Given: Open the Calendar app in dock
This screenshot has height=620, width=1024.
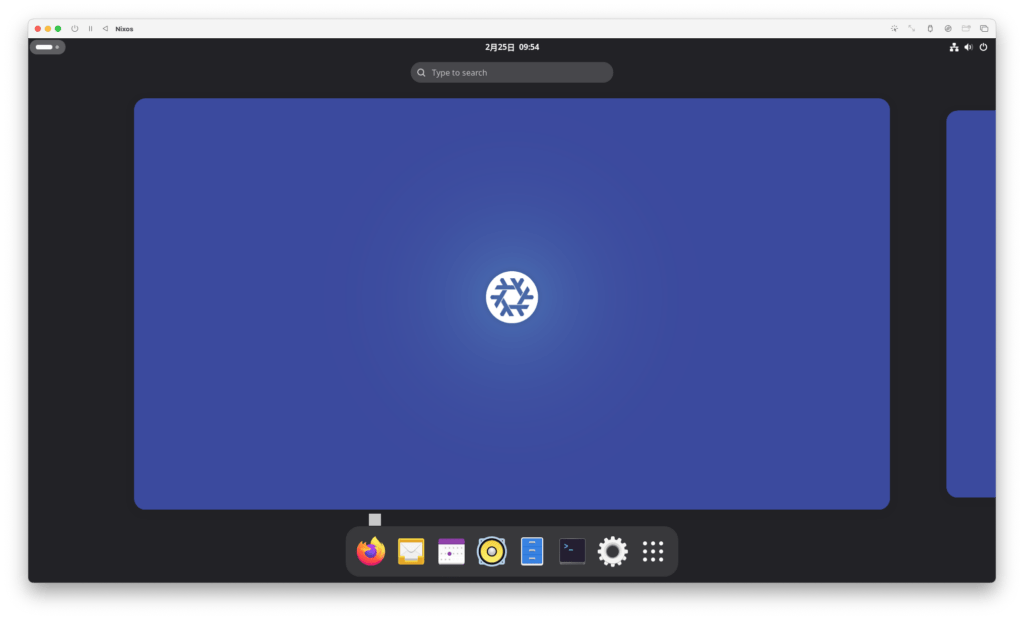Looking at the screenshot, I should [x=451, y=551].
